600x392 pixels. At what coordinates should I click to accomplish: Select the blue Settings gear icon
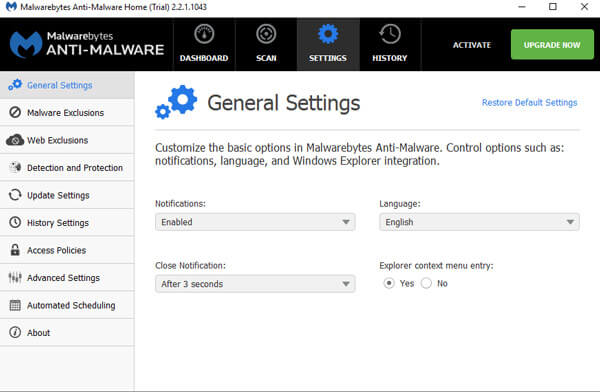point(328,34)
